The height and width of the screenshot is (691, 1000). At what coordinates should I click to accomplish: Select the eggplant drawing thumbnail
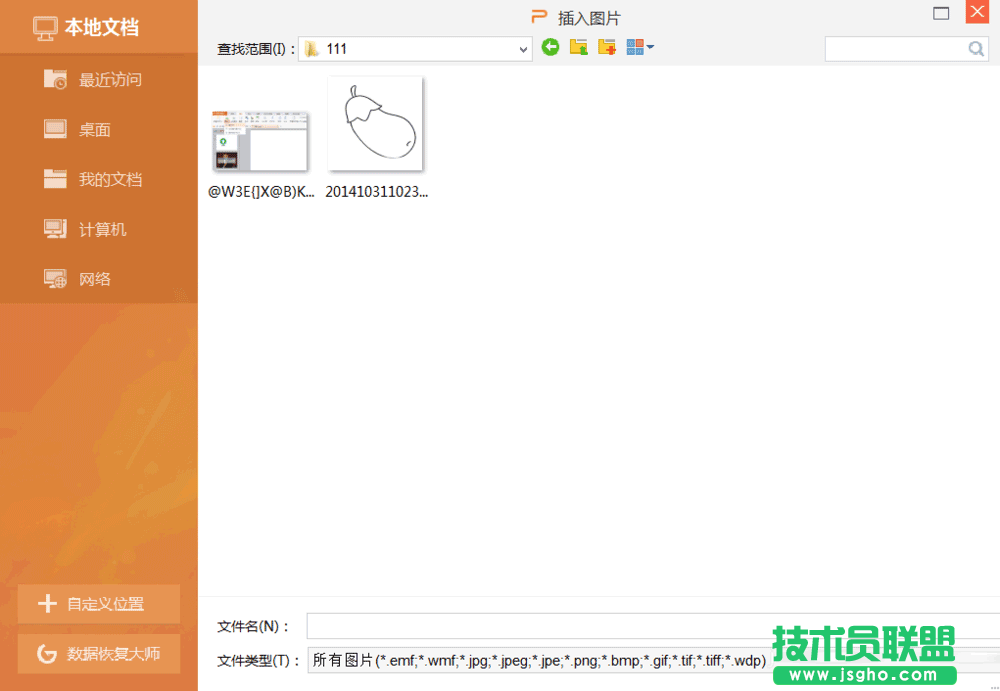tap(376, 124)
